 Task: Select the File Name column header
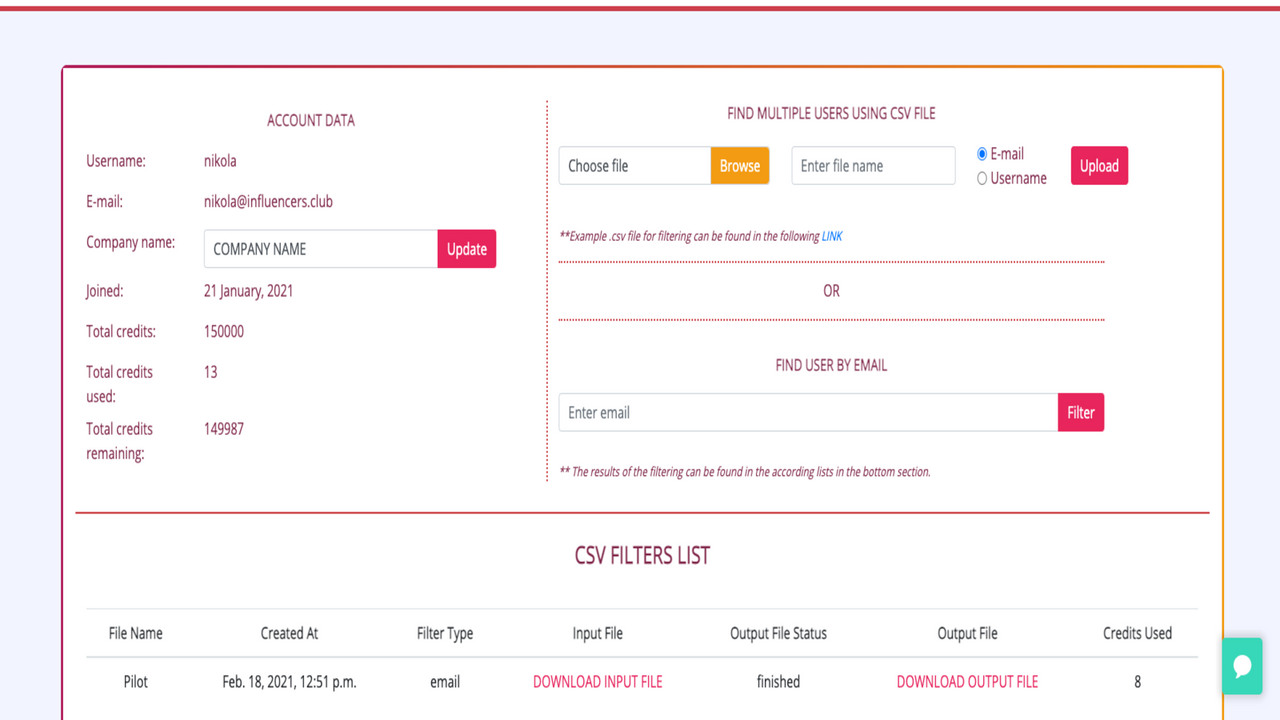click(135, 633)
